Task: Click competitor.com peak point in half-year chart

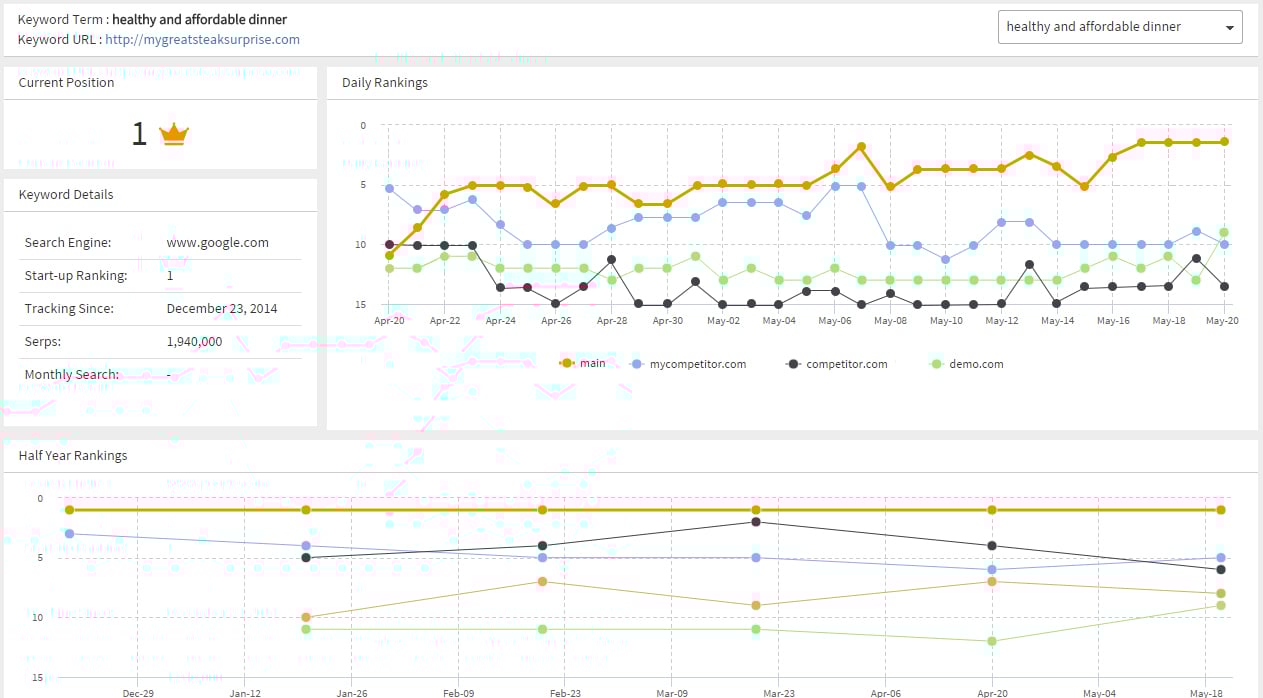Action: 756,522
